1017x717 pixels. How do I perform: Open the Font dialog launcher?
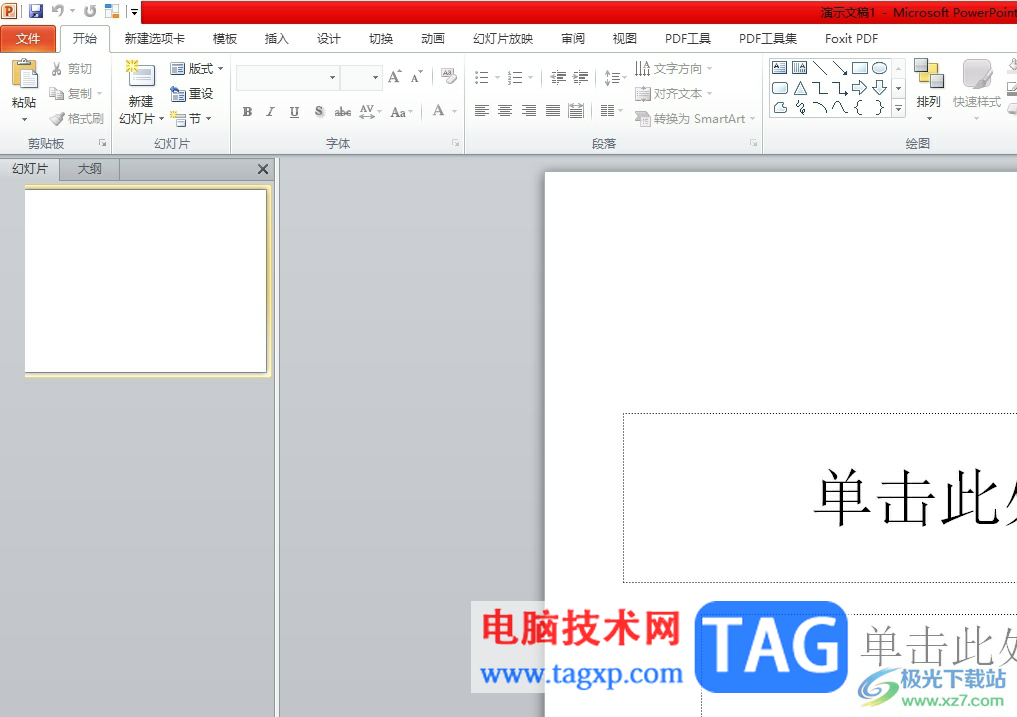pos(455,143)
